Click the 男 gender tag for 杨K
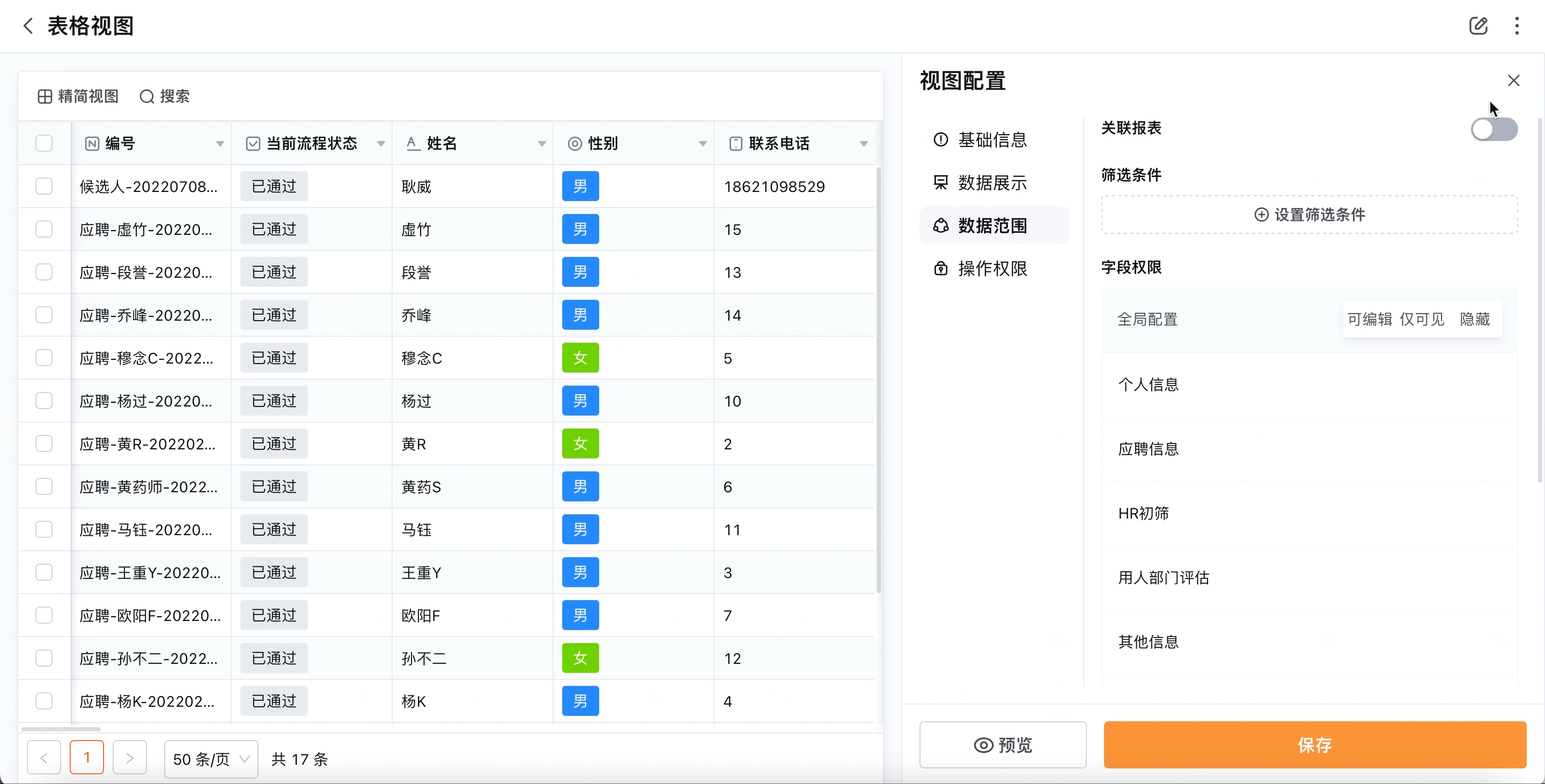Screen dimensions: 1545x784 click(x=580, y=701)
